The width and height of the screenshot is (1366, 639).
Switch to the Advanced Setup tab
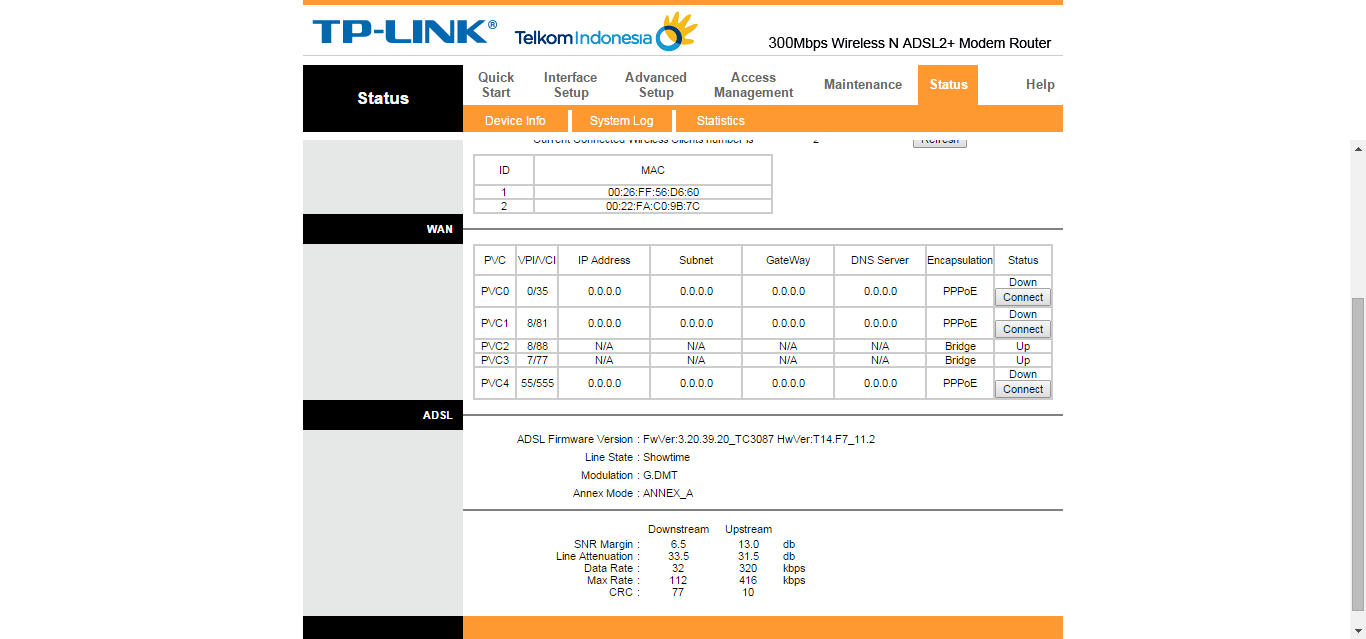pyautogui.click(x=655, y=85)
